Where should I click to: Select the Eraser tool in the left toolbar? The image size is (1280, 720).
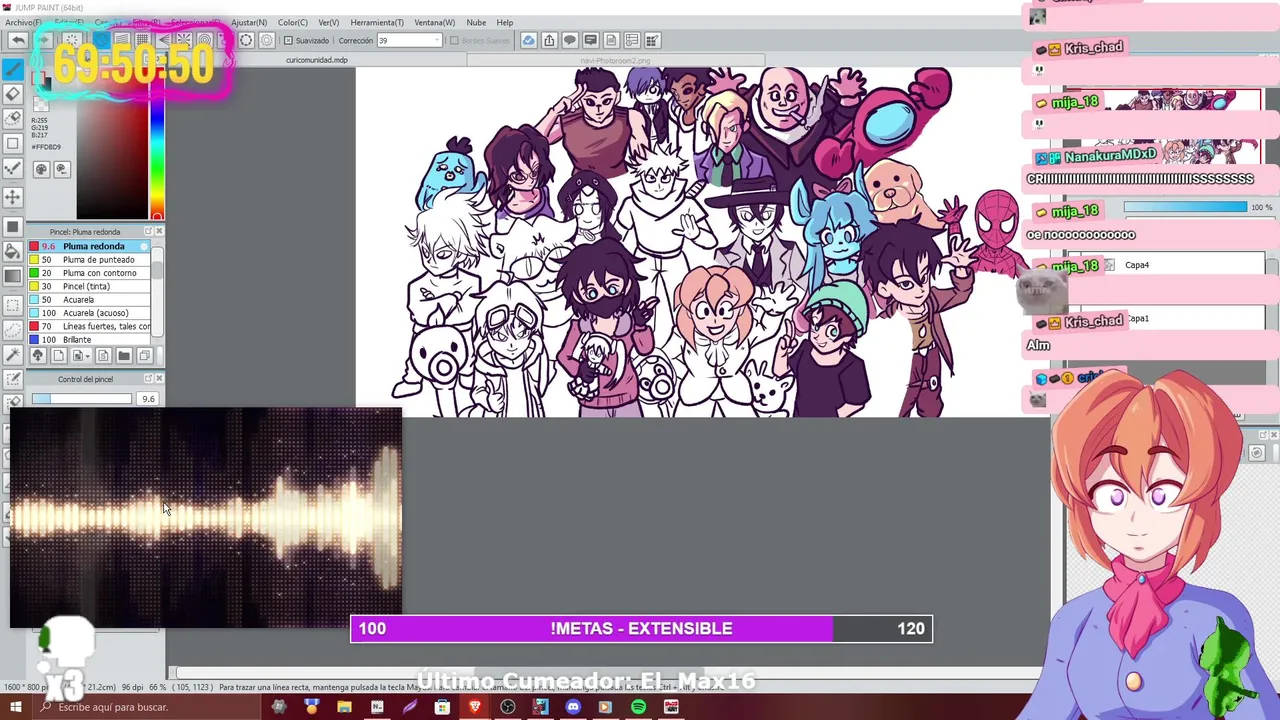point(13,94)
